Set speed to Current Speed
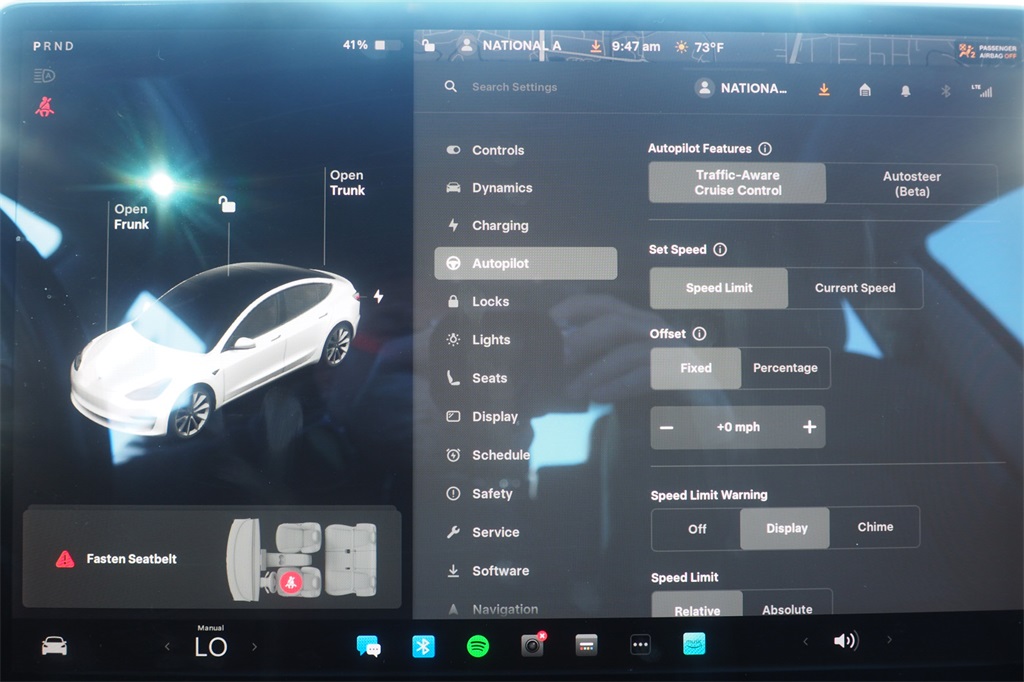 (855, 288)
